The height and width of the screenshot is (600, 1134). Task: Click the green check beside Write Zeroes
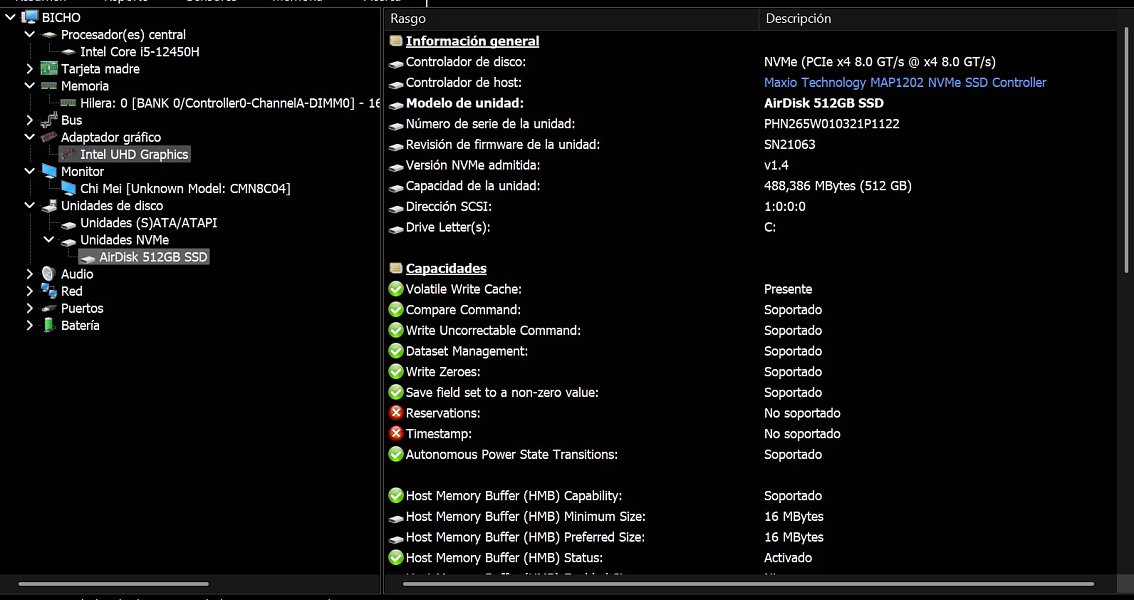click(396, 372)
